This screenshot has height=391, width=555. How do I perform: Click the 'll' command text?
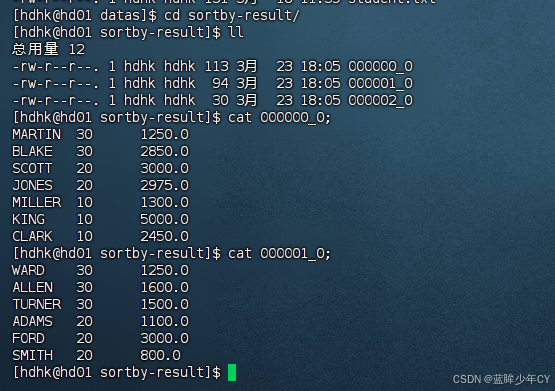click(x=236, y=32)
